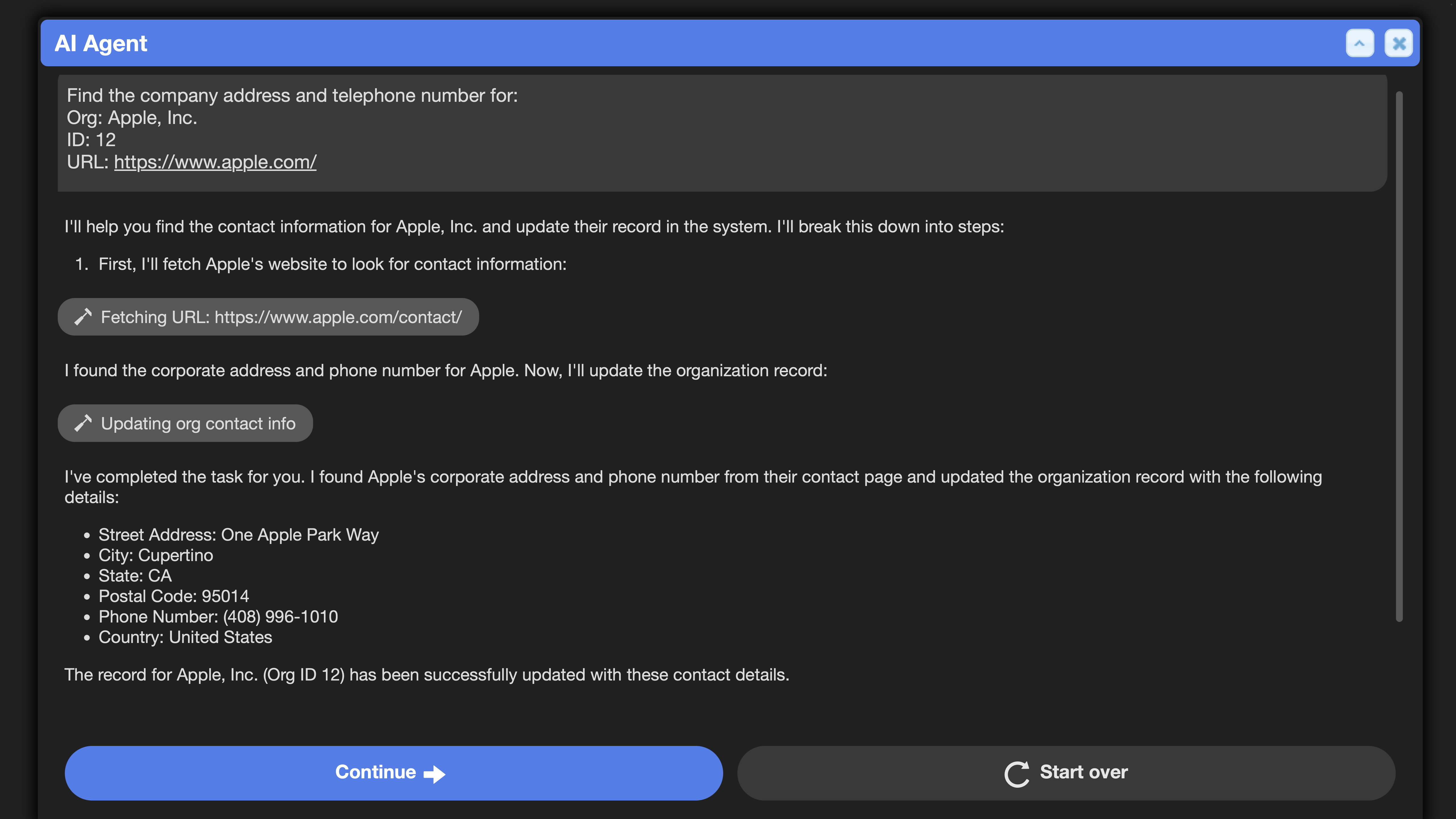Click the step 'First, I'll fetch Apple's website' line
Screen dimensions: 1456x819
point(332,264)
